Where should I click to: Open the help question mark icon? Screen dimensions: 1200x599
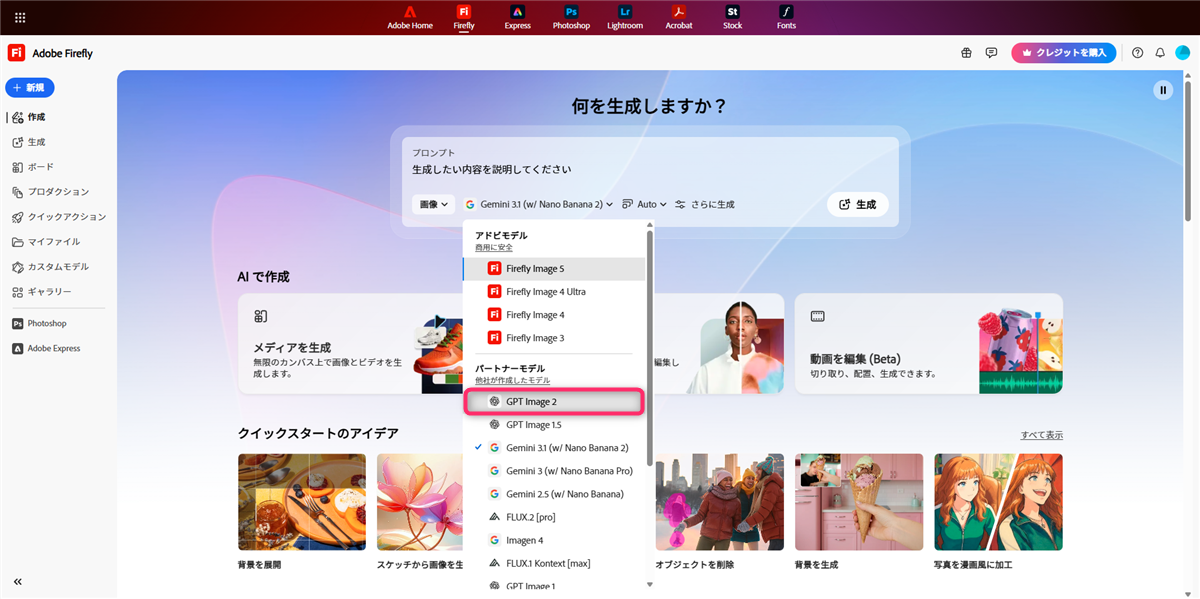pyautogui.click(x=1137, y=53)
